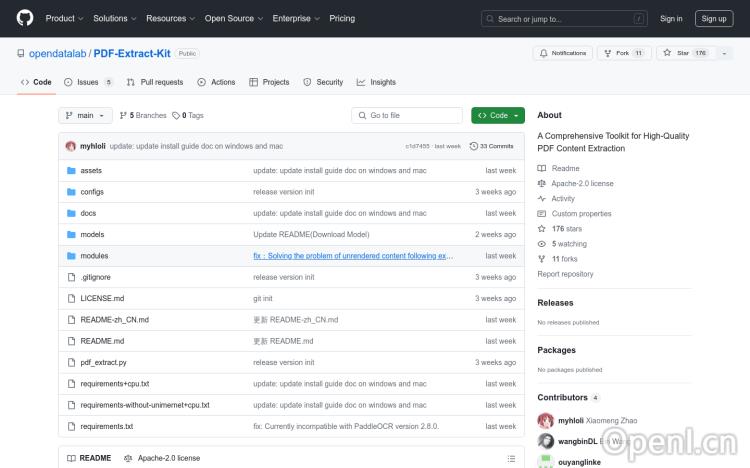The height and width of the screenshot is (468, 750).
Task: Click the pdf_extract.py file icon
Action: tap(71, 362)
